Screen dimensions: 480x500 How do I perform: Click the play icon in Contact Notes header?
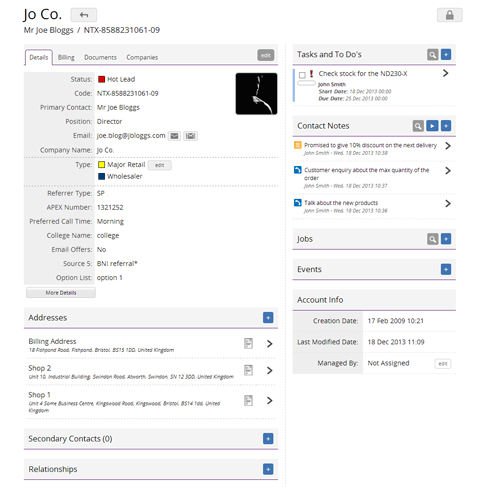coord(432,126)
